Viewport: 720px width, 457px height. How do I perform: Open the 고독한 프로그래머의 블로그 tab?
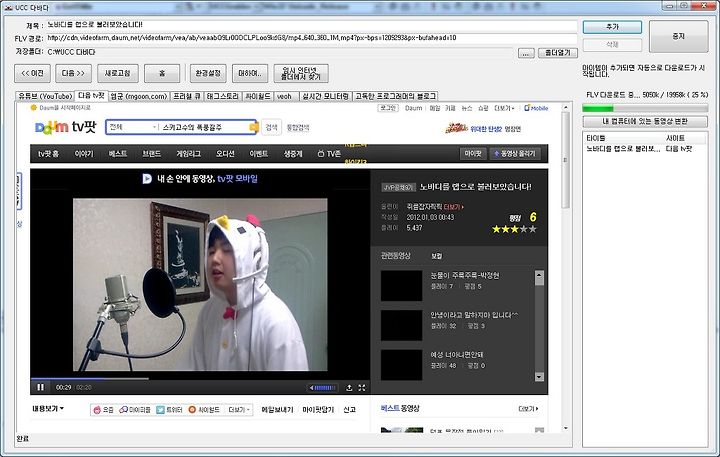(395, 96)
